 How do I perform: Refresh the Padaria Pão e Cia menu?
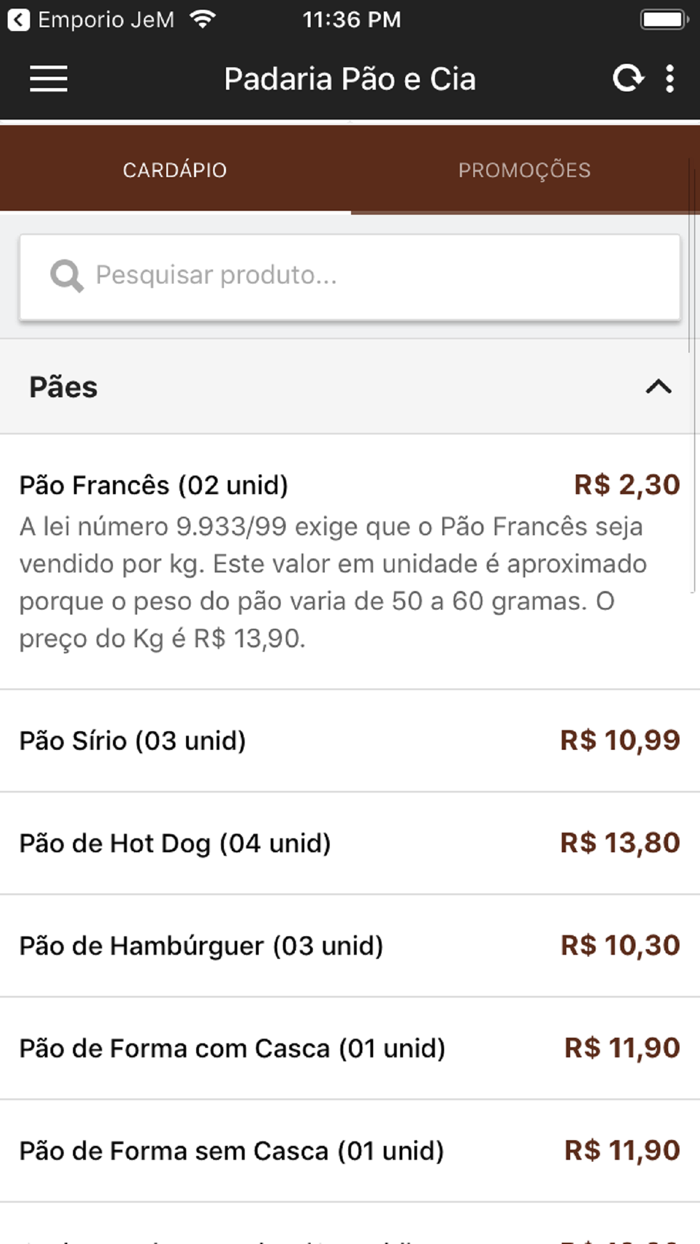[x=627, y=78]
